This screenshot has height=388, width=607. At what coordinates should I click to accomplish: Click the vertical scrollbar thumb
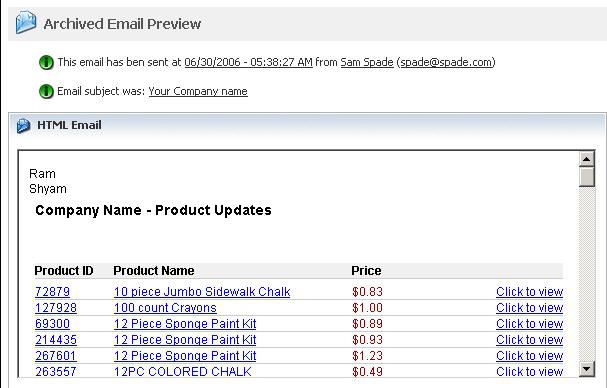[586, 177]
